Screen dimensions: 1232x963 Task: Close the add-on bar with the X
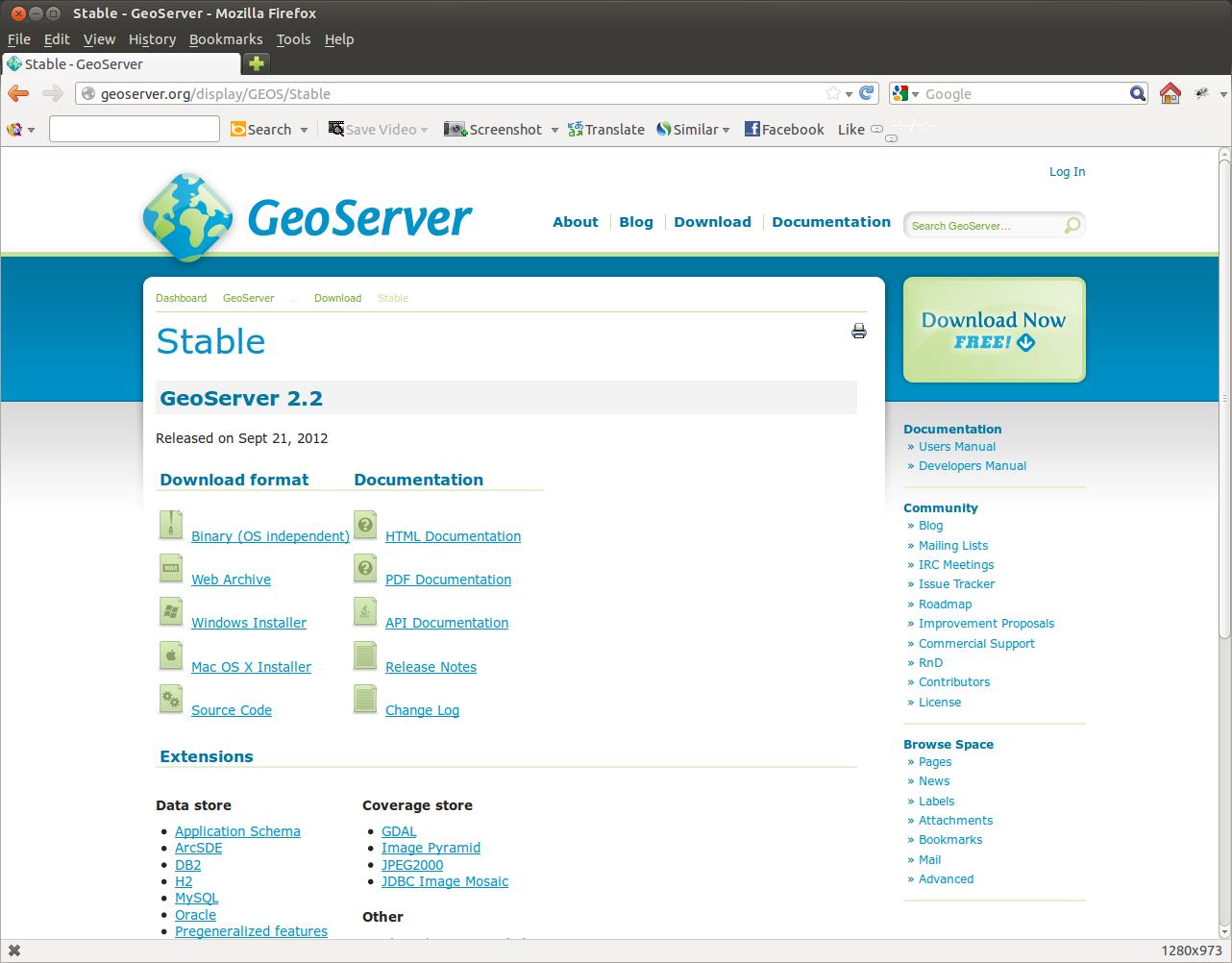point(13,951)
